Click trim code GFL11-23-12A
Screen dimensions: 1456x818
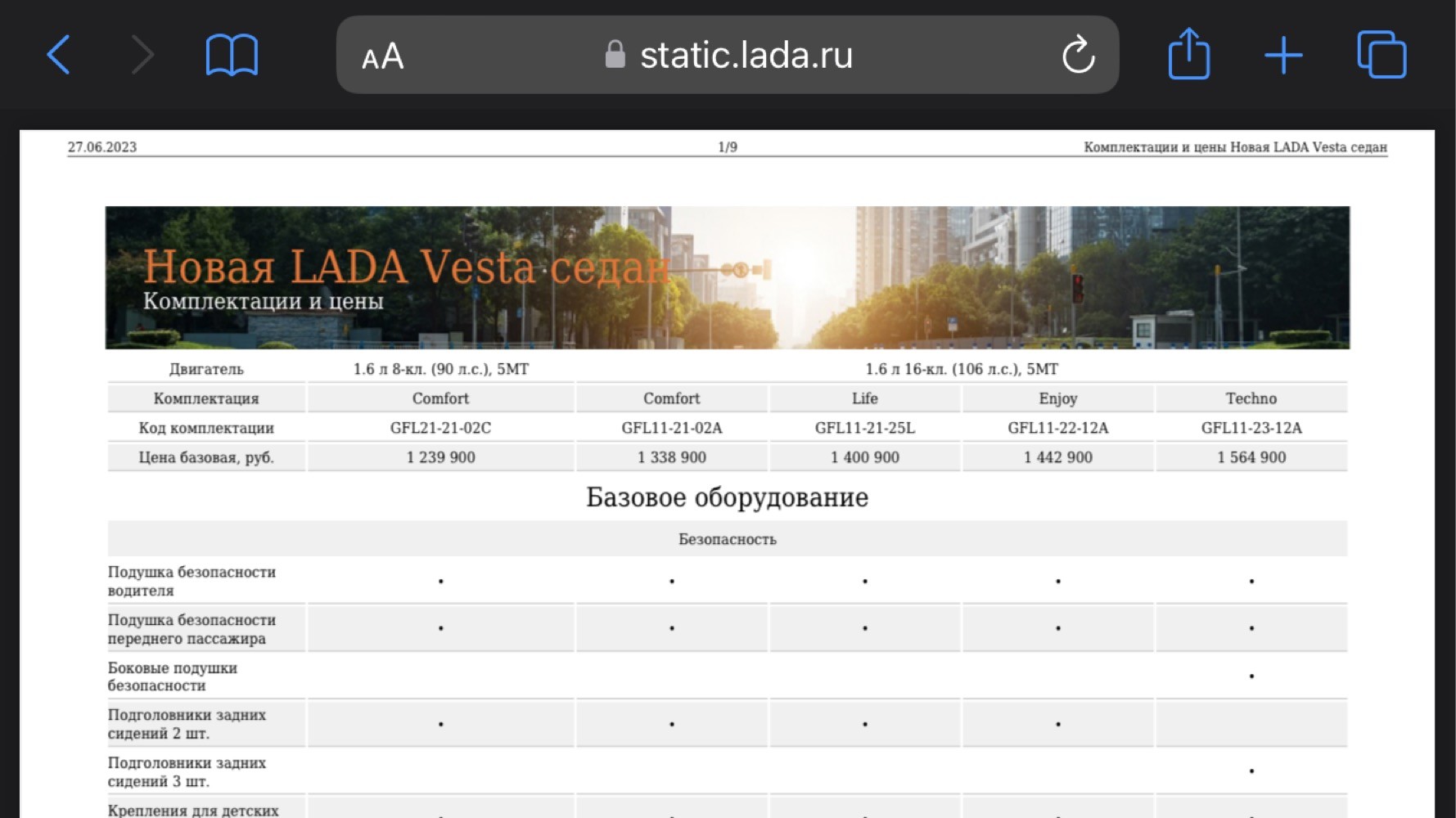point(1251,428)
